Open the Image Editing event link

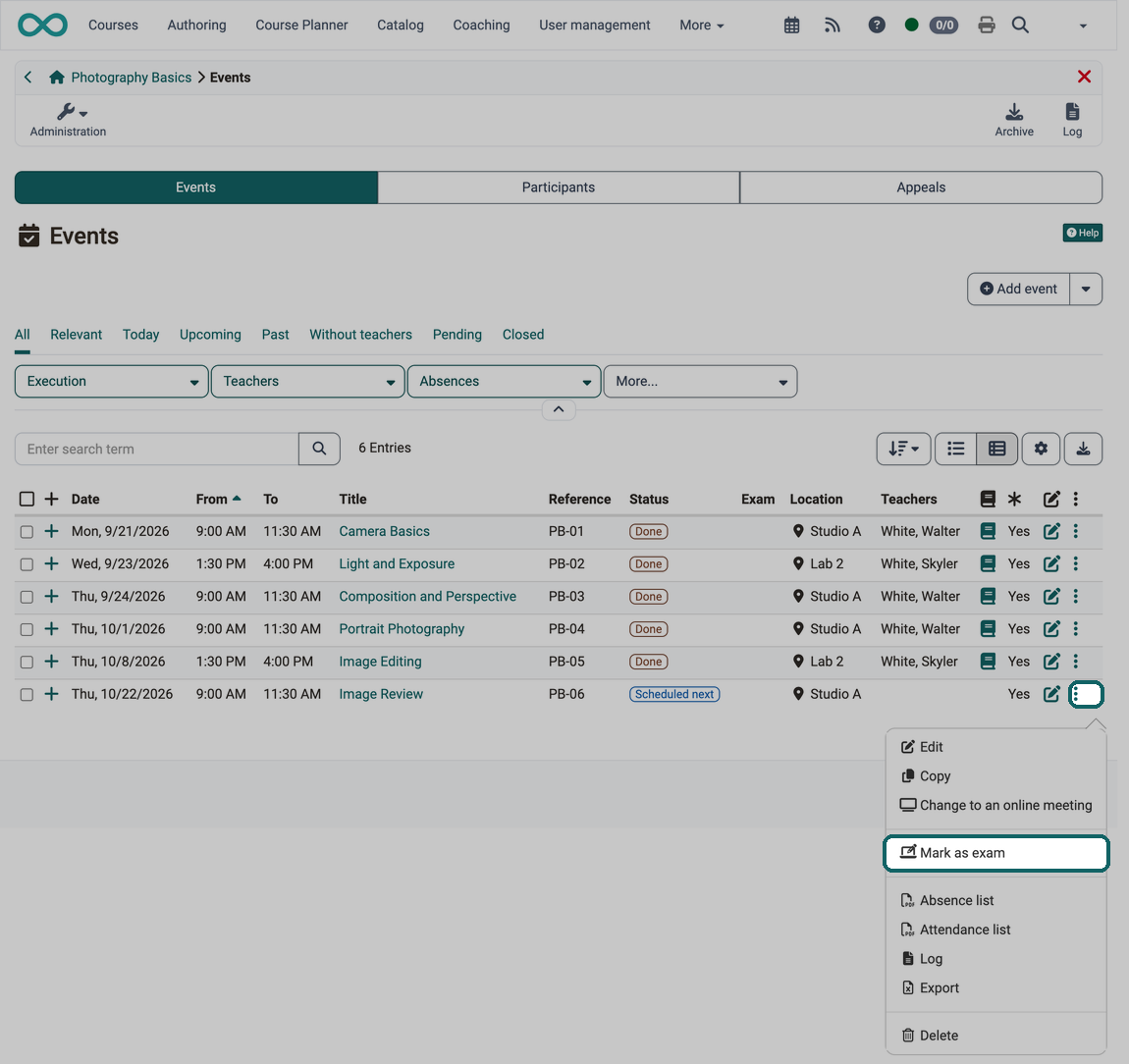click(380, 662)
